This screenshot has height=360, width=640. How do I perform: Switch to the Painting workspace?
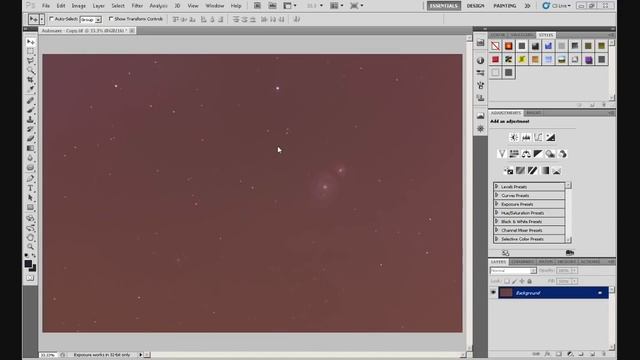[x=504, y=6]
